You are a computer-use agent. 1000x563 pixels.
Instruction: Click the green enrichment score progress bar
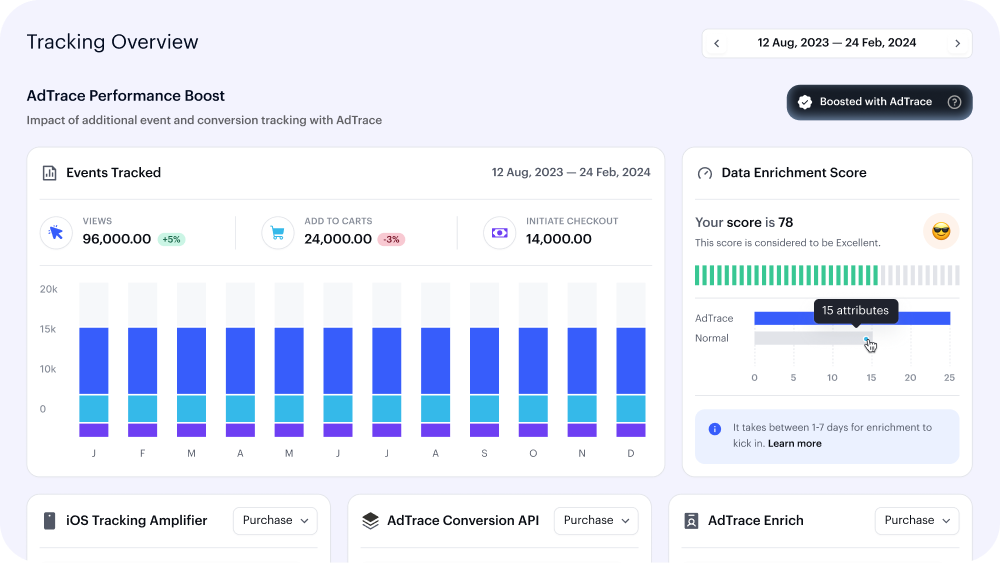point(827,275)
